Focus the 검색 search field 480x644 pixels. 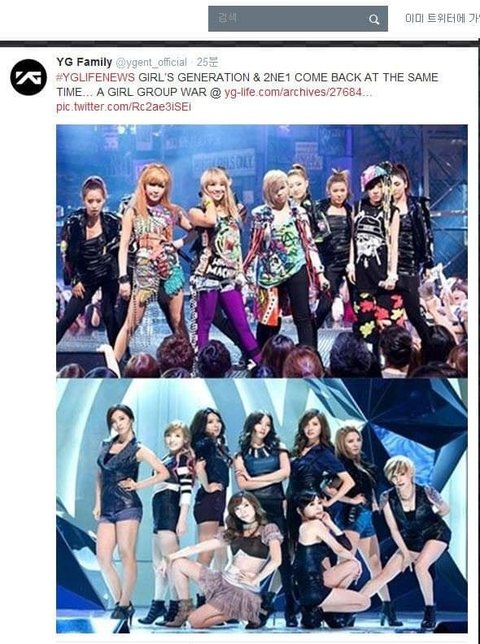[298, 19]
